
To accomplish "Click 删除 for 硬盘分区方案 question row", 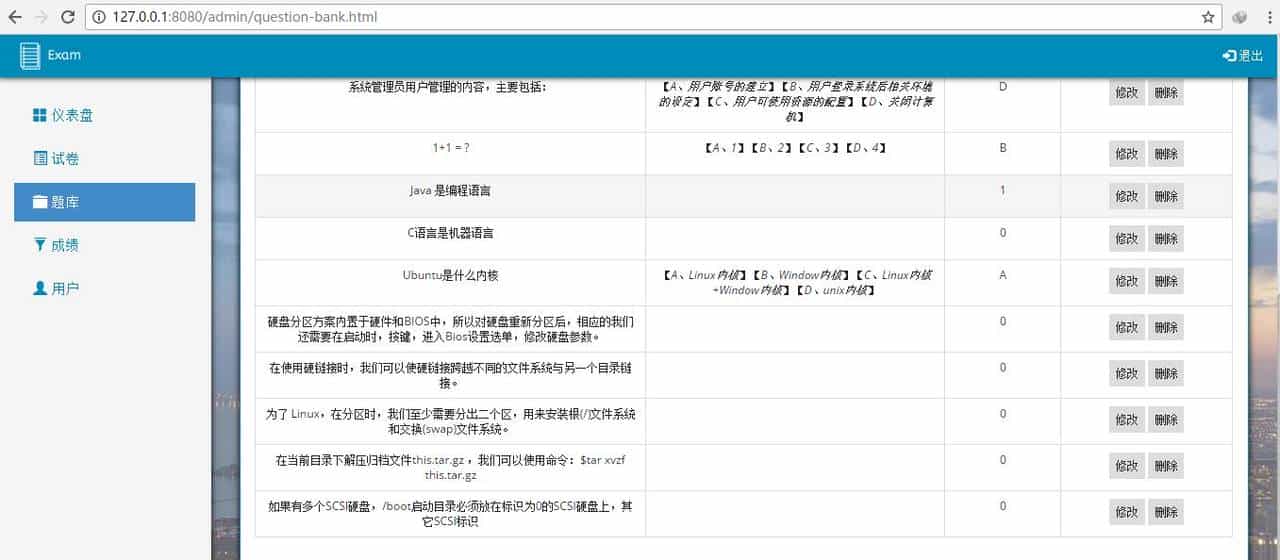I will point(1165,327).
